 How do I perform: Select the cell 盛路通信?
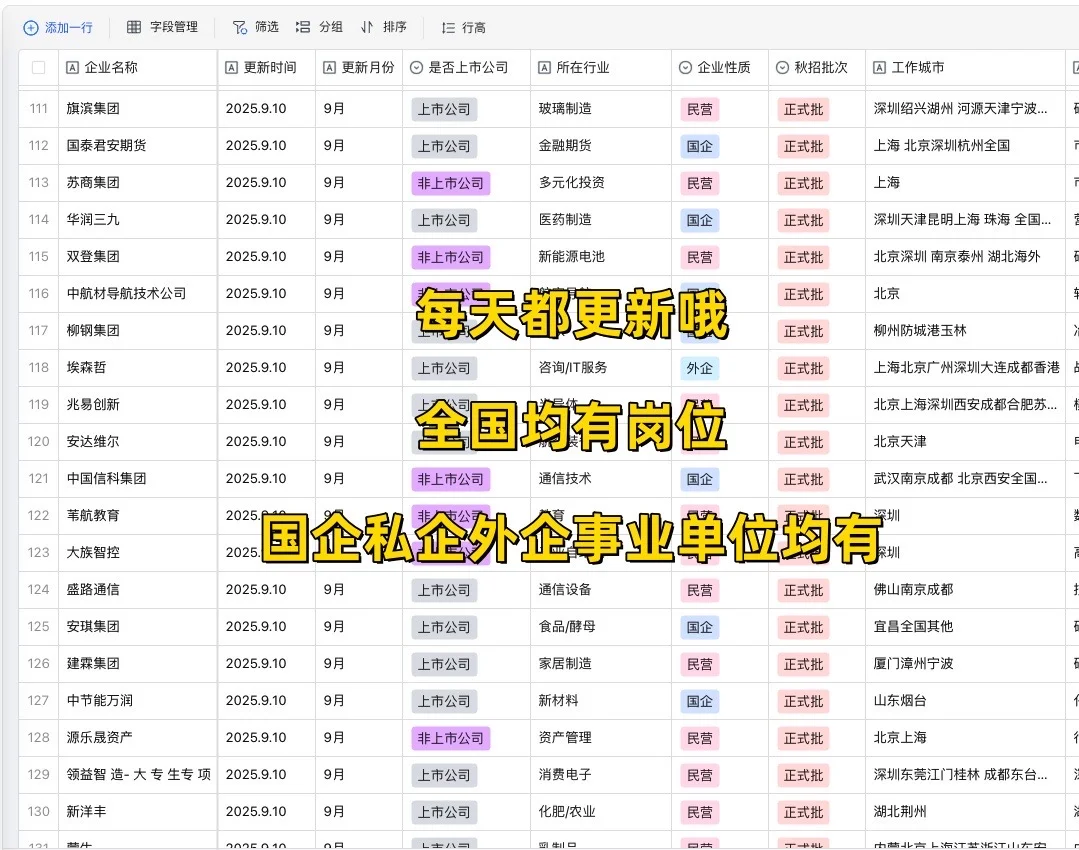(x=138, y=590)
